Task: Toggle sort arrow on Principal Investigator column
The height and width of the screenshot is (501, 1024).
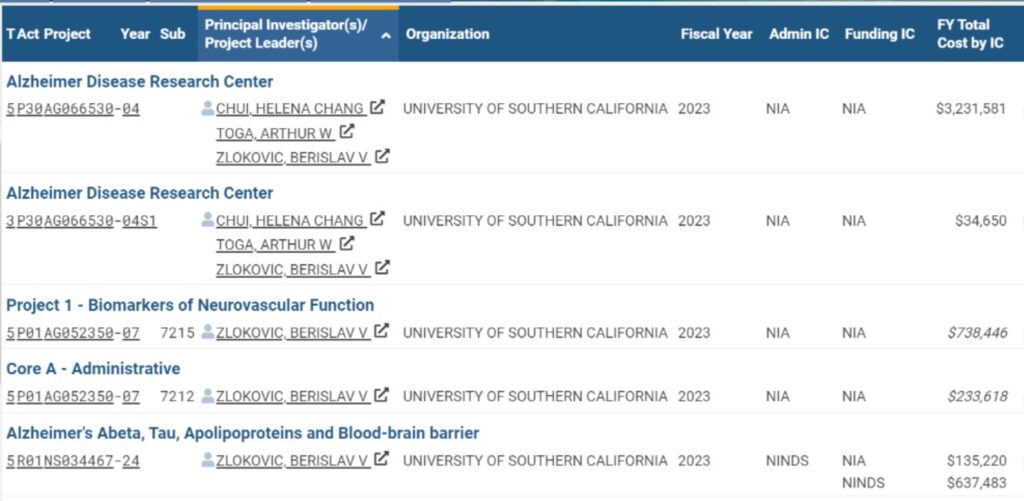Action: click(x=386, y=35)
